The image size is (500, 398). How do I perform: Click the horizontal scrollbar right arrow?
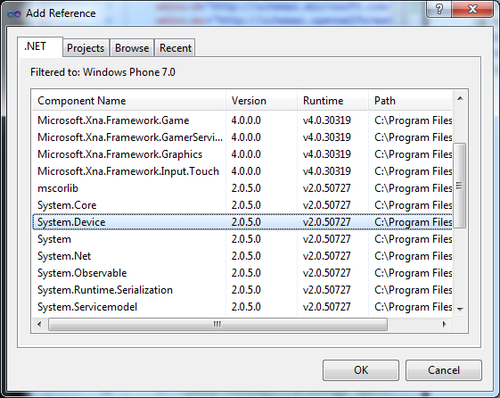tap(444, 324)
